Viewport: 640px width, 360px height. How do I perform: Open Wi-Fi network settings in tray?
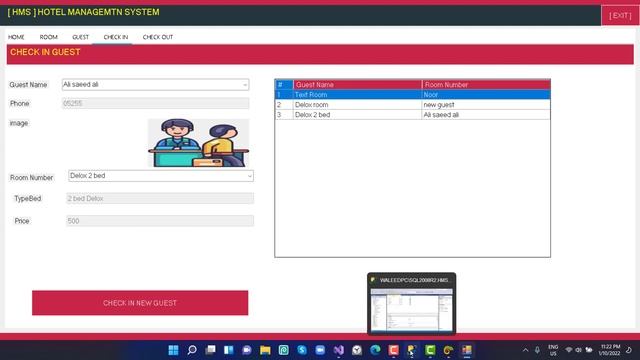point(569,350)
